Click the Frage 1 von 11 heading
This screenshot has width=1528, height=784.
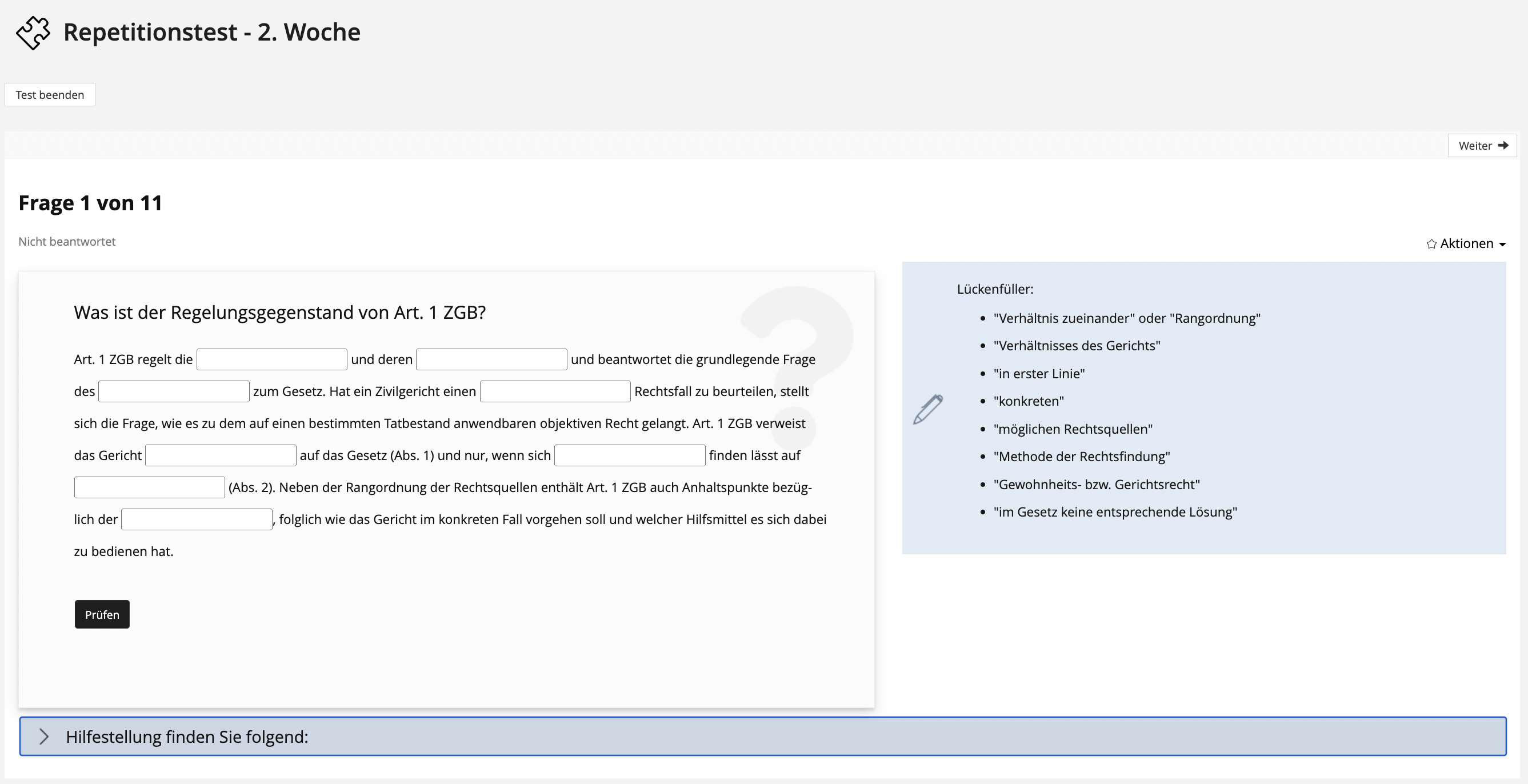click(90, 203)
